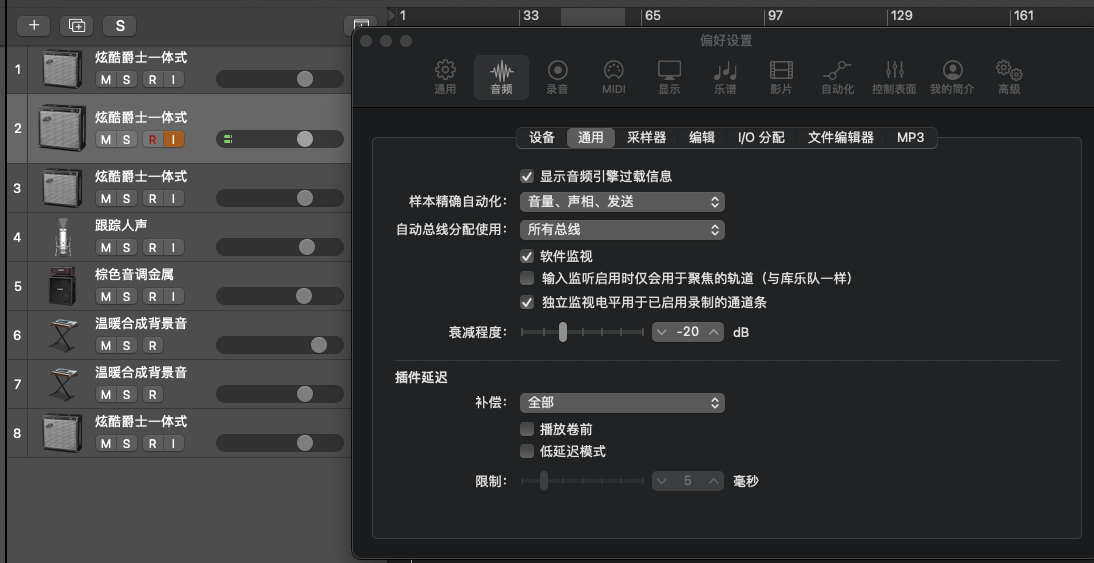
Task: Select track 6 keyboard instrument icon
Action: point(62,335)
